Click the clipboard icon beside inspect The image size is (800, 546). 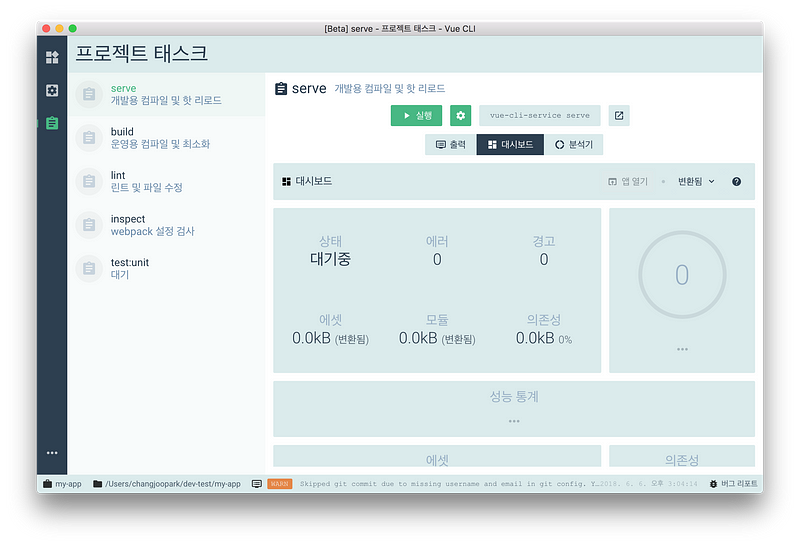tap(89, 225)
